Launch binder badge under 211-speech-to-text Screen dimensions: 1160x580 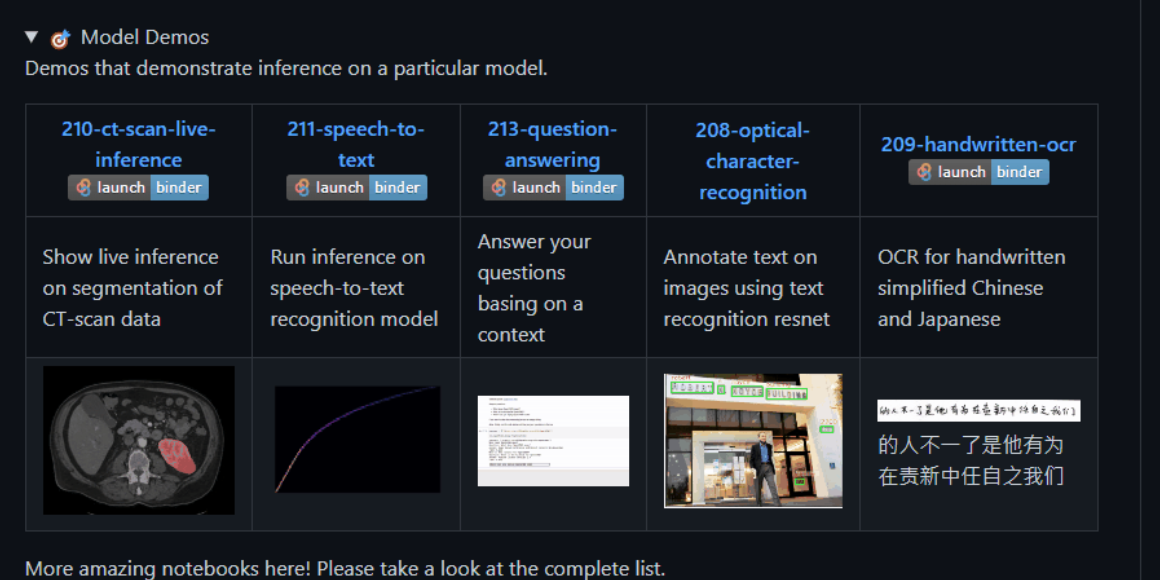(x=357, y=187)
